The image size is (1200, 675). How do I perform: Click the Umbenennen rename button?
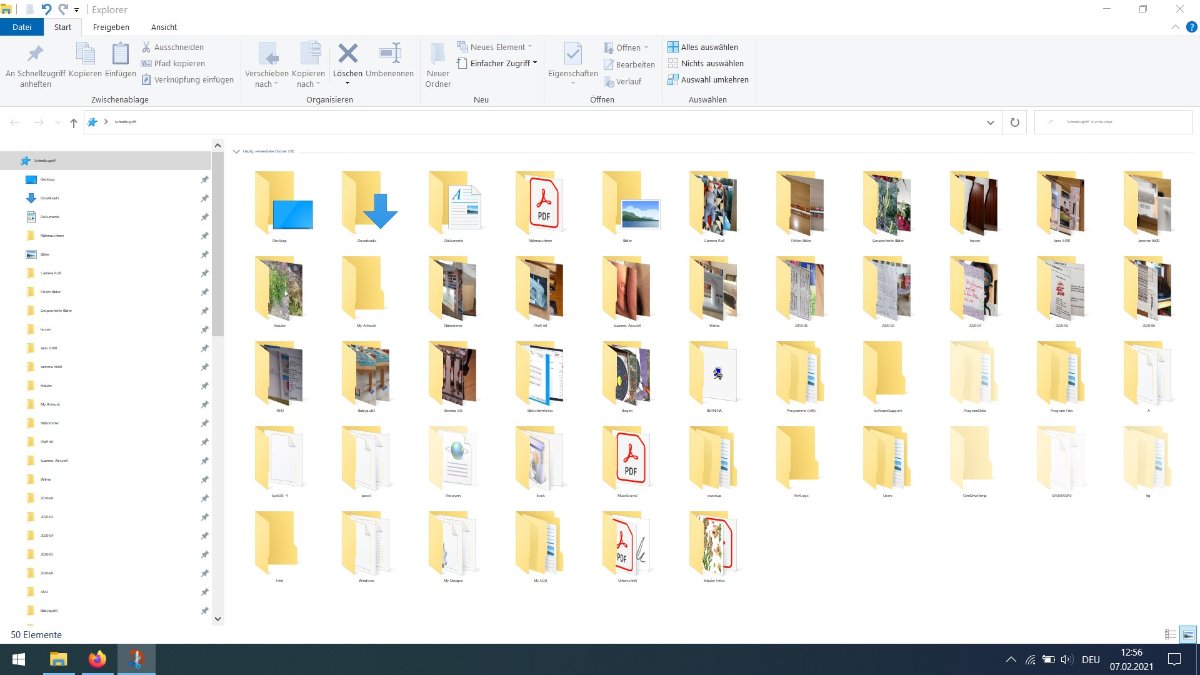(x=389, y=60)
